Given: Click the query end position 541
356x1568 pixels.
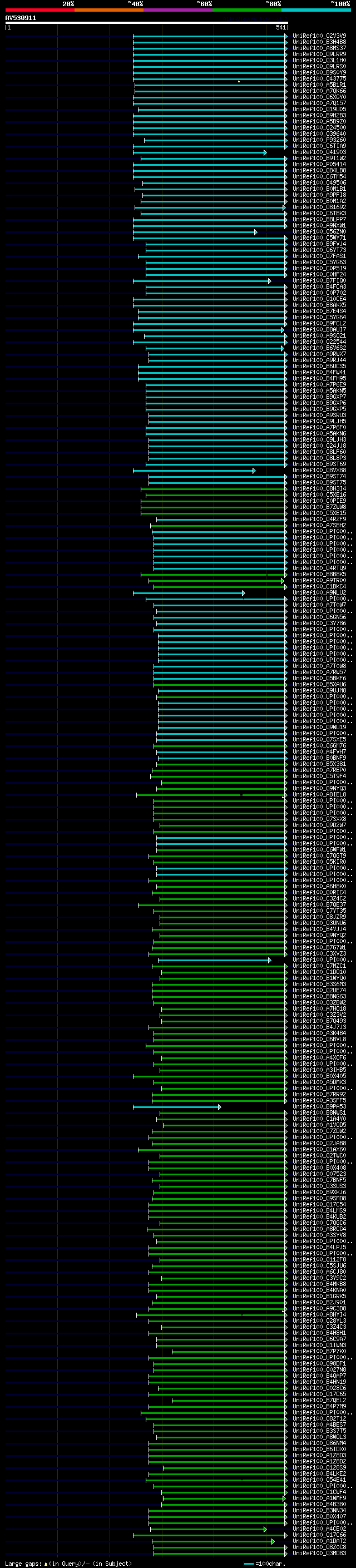Looking at the screenshot, I should point(280,28).
